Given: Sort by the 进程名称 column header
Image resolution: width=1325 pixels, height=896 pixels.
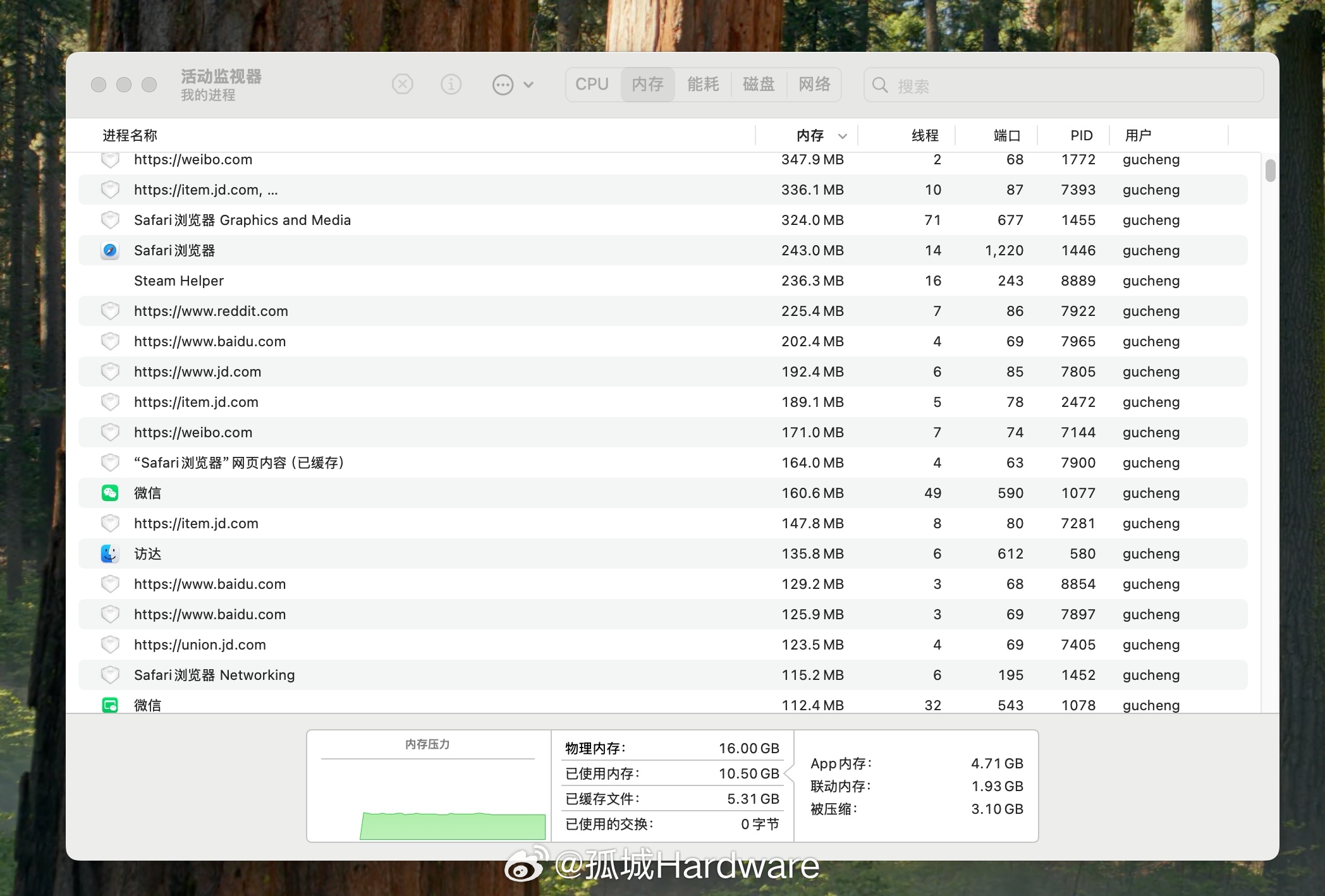Looking at the screenshot, I should 130,135.
